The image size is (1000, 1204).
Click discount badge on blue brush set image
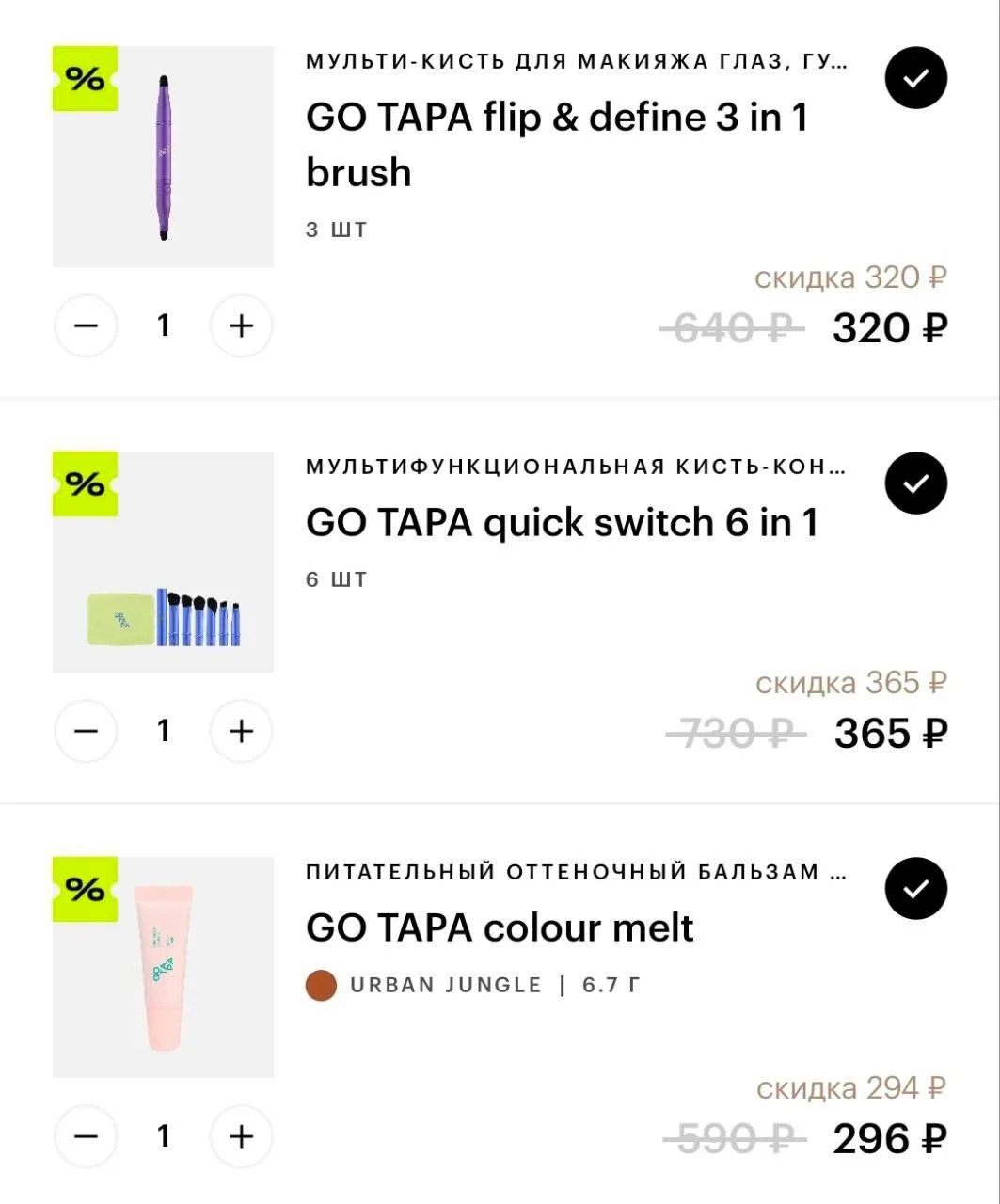86,483
